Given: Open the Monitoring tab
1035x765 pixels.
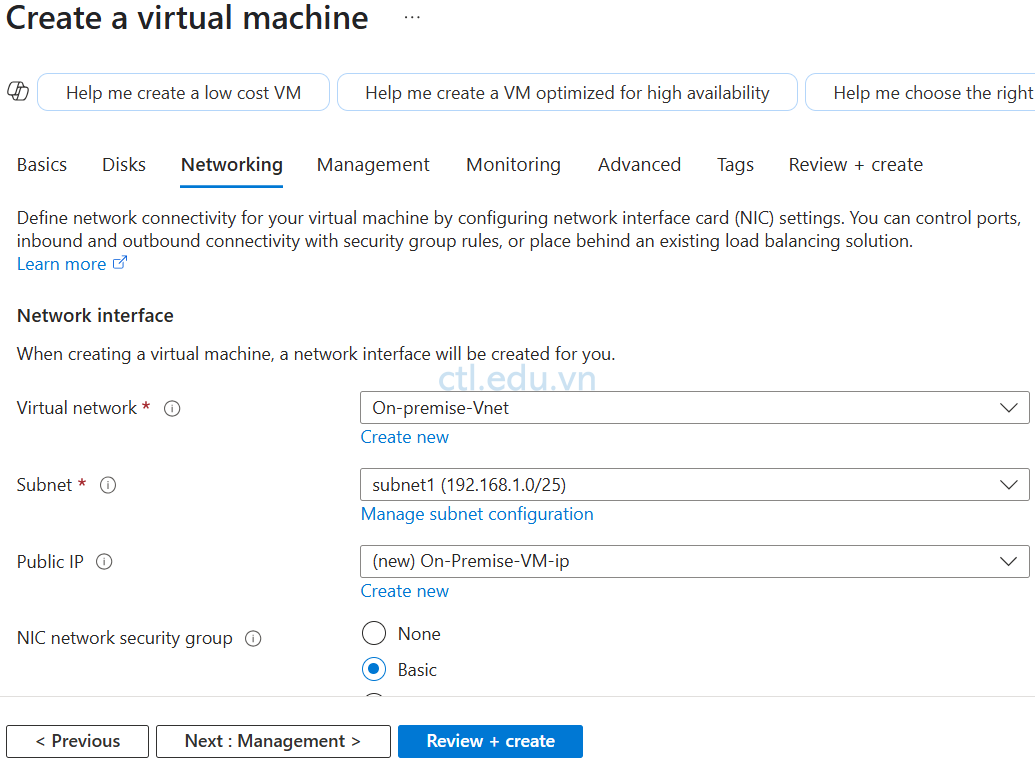Looking at the screenshot, I should (514, 164).
